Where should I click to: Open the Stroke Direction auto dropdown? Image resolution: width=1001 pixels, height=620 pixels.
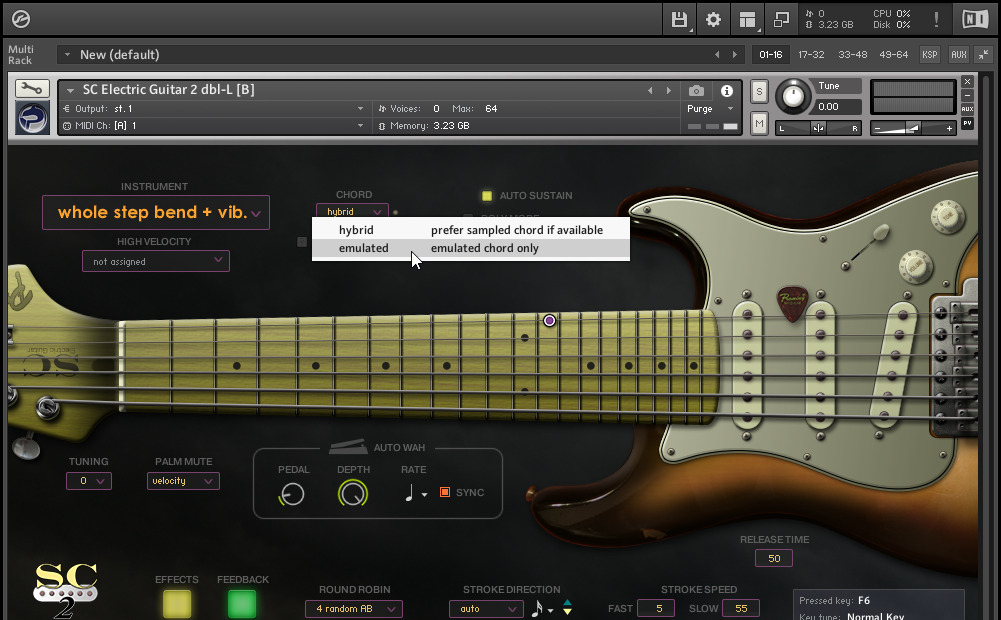[x=486, y=609]
